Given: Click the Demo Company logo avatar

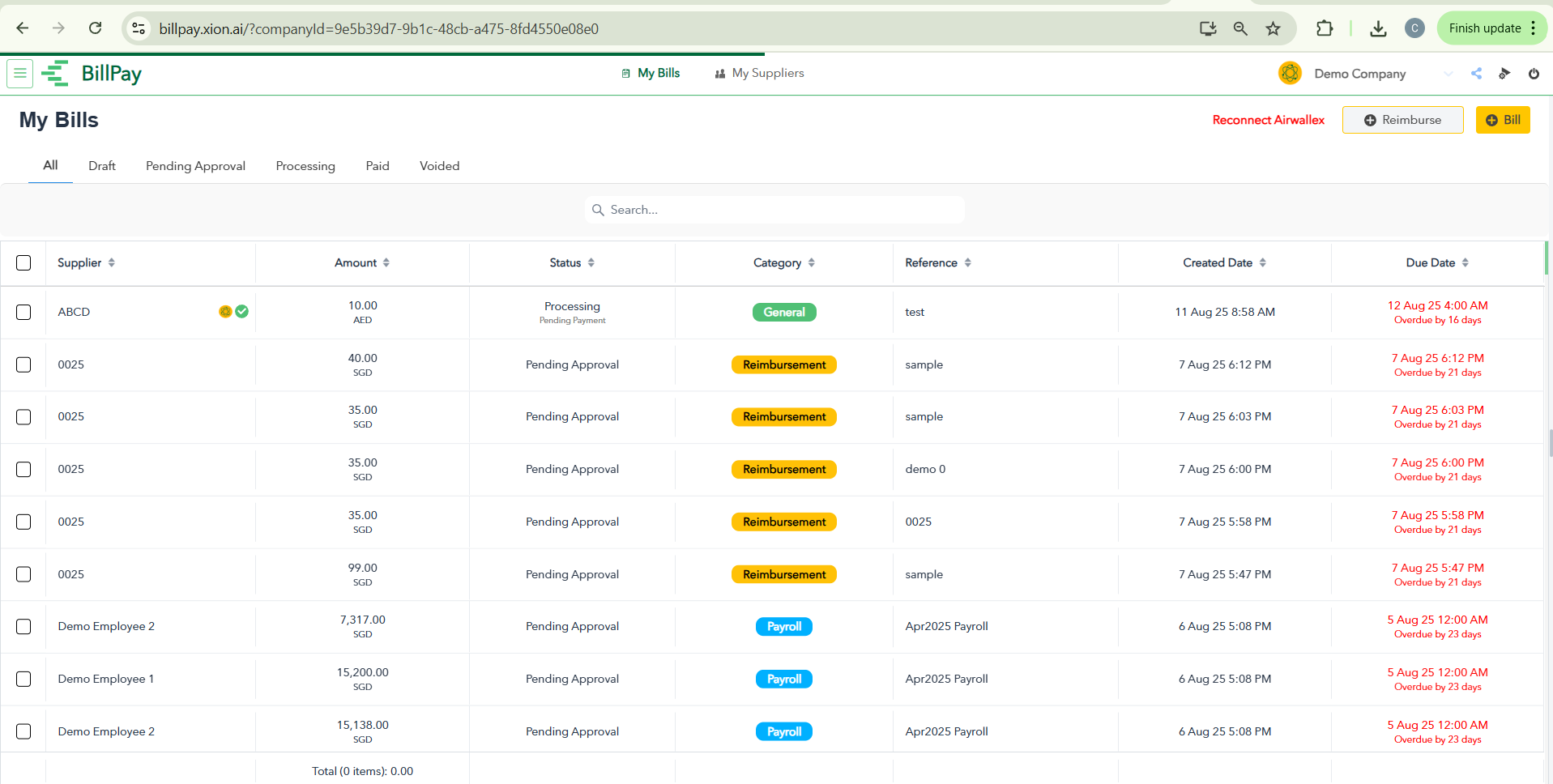Looking at the screenshot, I should [1290, 73].
